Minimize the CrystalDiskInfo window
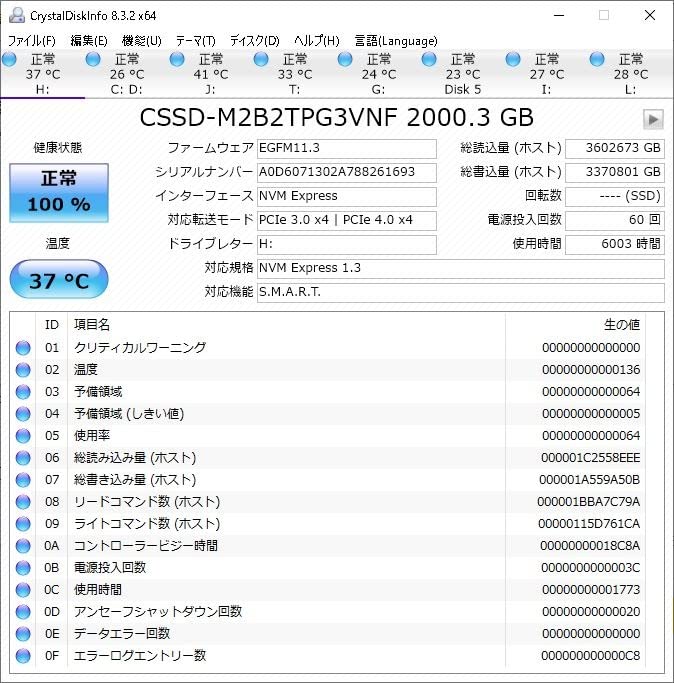The width and height of the screenshot is (674, 683). point(559,16)
